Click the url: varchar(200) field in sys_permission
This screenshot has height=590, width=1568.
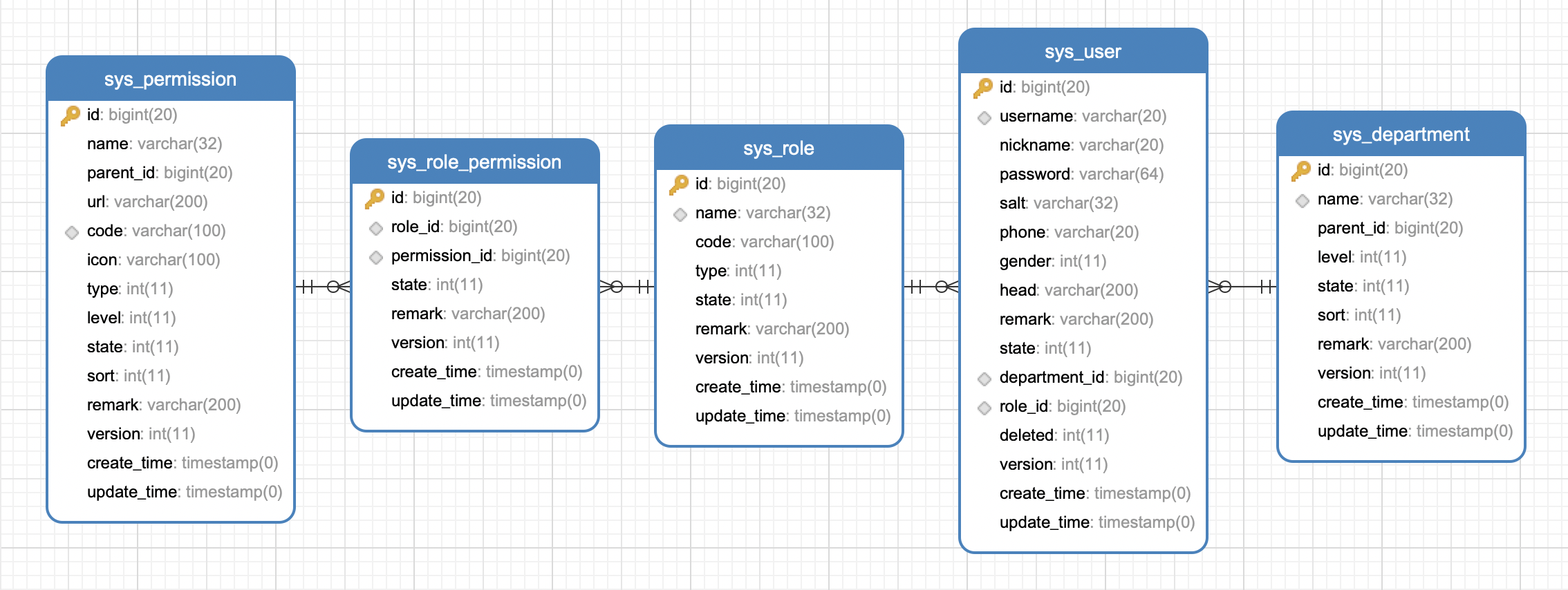(147, 202)
